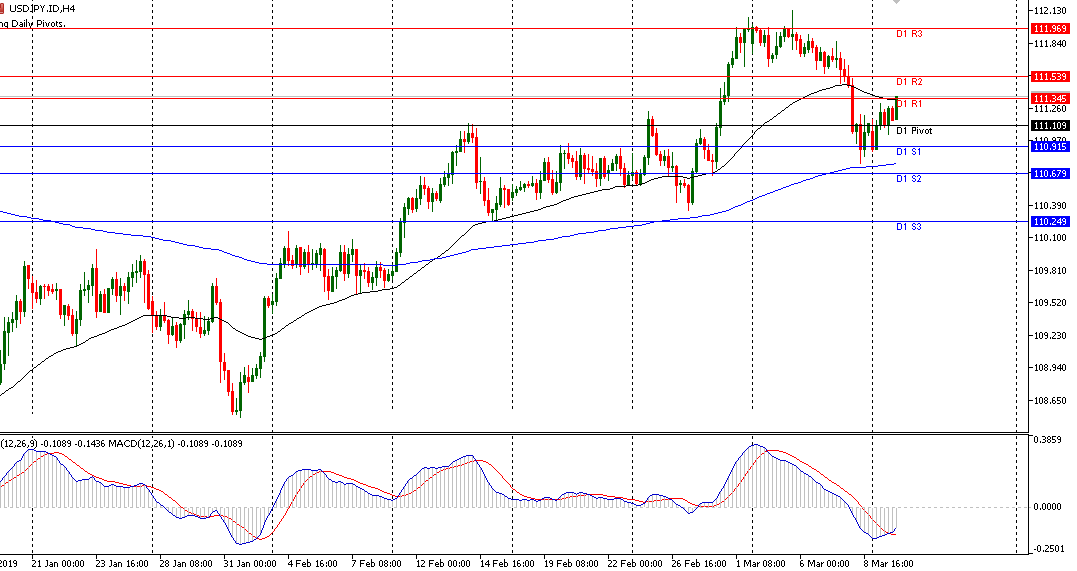This screenshot has width=1077, height=571.
Task: Click the D1 S1 pivot label
Action: pyautogui.click(x=908, y=152)
